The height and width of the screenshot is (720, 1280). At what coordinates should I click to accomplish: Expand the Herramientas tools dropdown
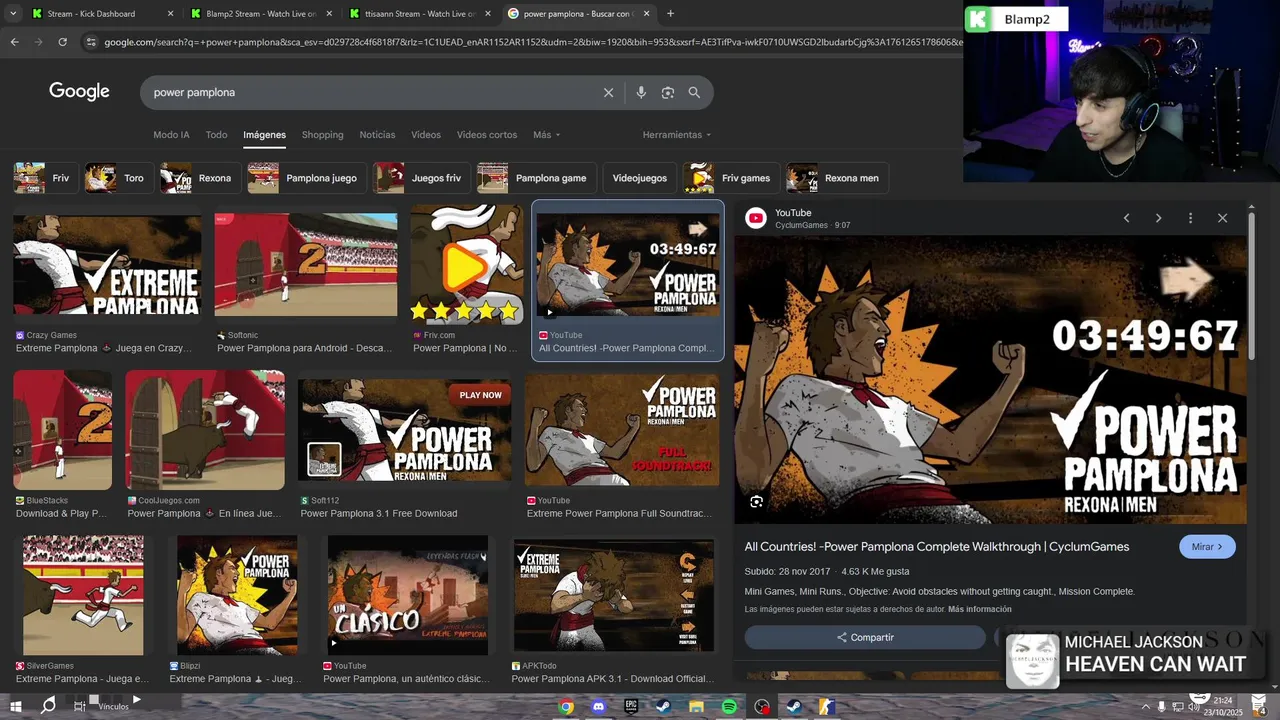point(677,135)
